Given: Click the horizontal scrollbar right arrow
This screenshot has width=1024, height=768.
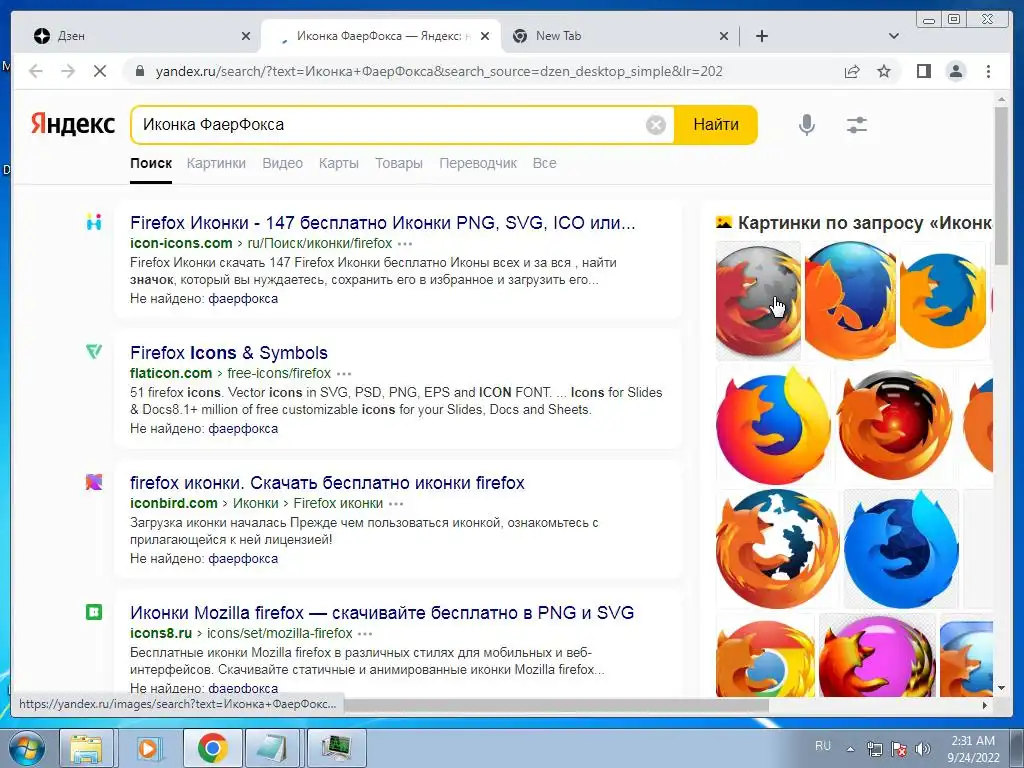Looking at the screenshot, I should (x=985, y=705).
